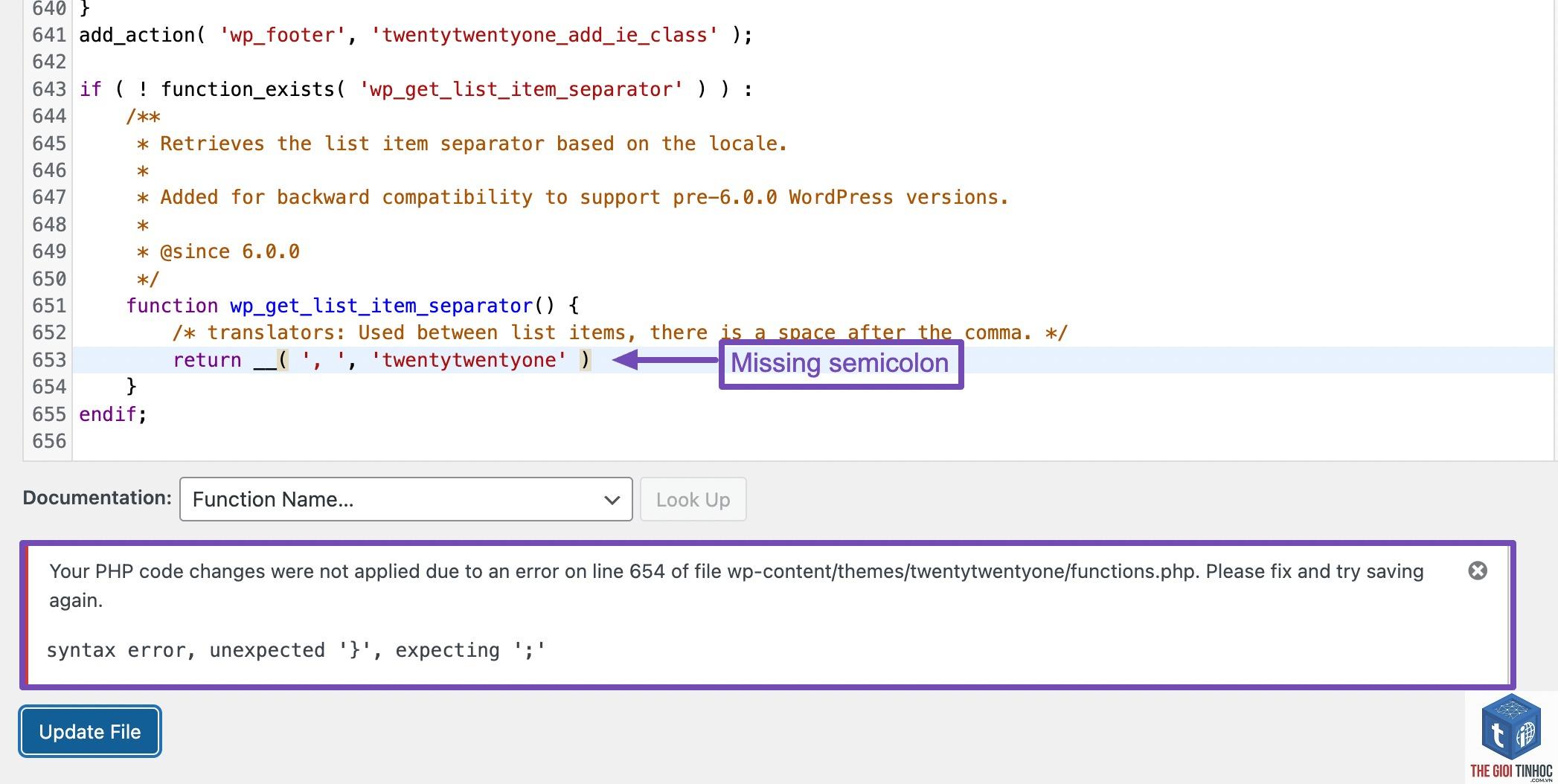The image size is (1558, 784).
Task: Click the closing '*/' comment on line 650
Action: tap(148, 279)
